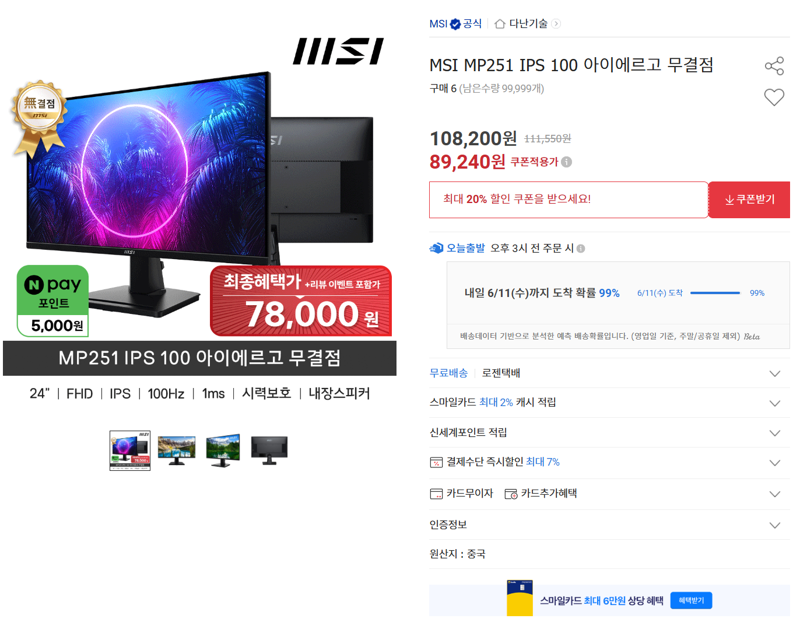The image size is (800, 622).
Task: Click the MSI verified badge icon
Action: (x=455, y=24)
